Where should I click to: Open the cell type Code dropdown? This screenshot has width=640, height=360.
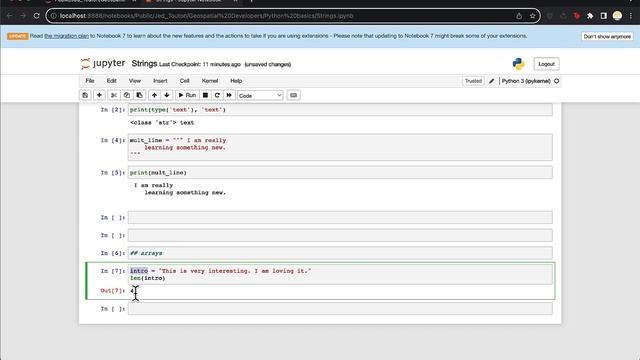[260, 96]
